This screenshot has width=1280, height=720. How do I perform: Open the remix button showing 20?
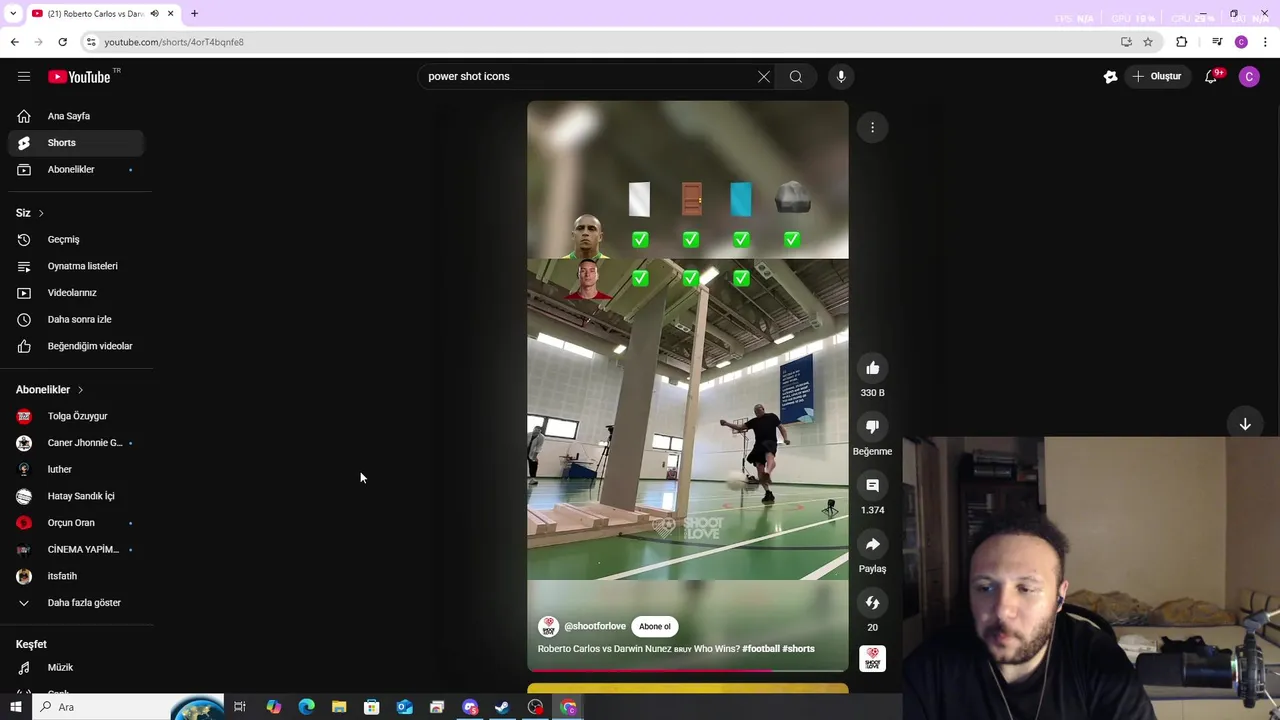[x=872, y=603]
